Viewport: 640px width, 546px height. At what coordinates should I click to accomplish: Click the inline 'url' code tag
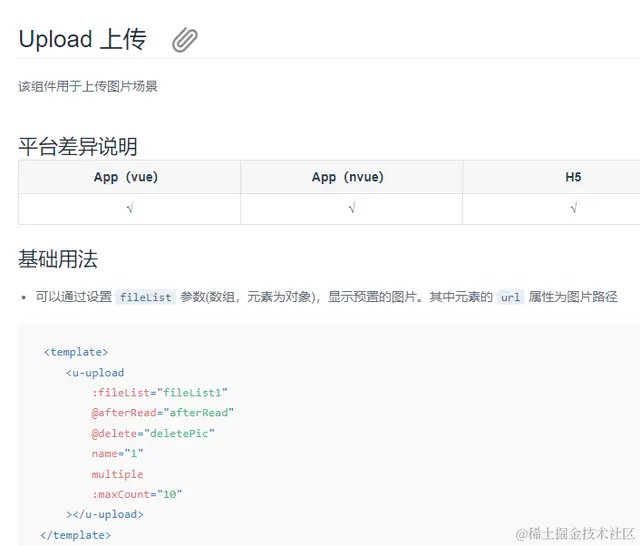[510, 297]
